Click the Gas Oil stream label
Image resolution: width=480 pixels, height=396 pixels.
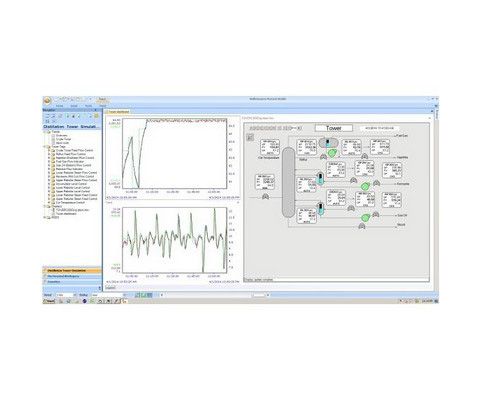tap(402, 216)
